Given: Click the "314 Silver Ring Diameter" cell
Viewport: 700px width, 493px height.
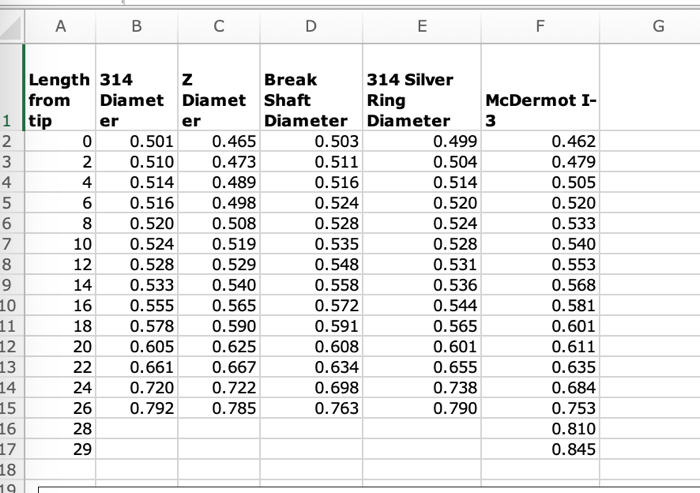Looking at the screenshot, I should 421,99.
